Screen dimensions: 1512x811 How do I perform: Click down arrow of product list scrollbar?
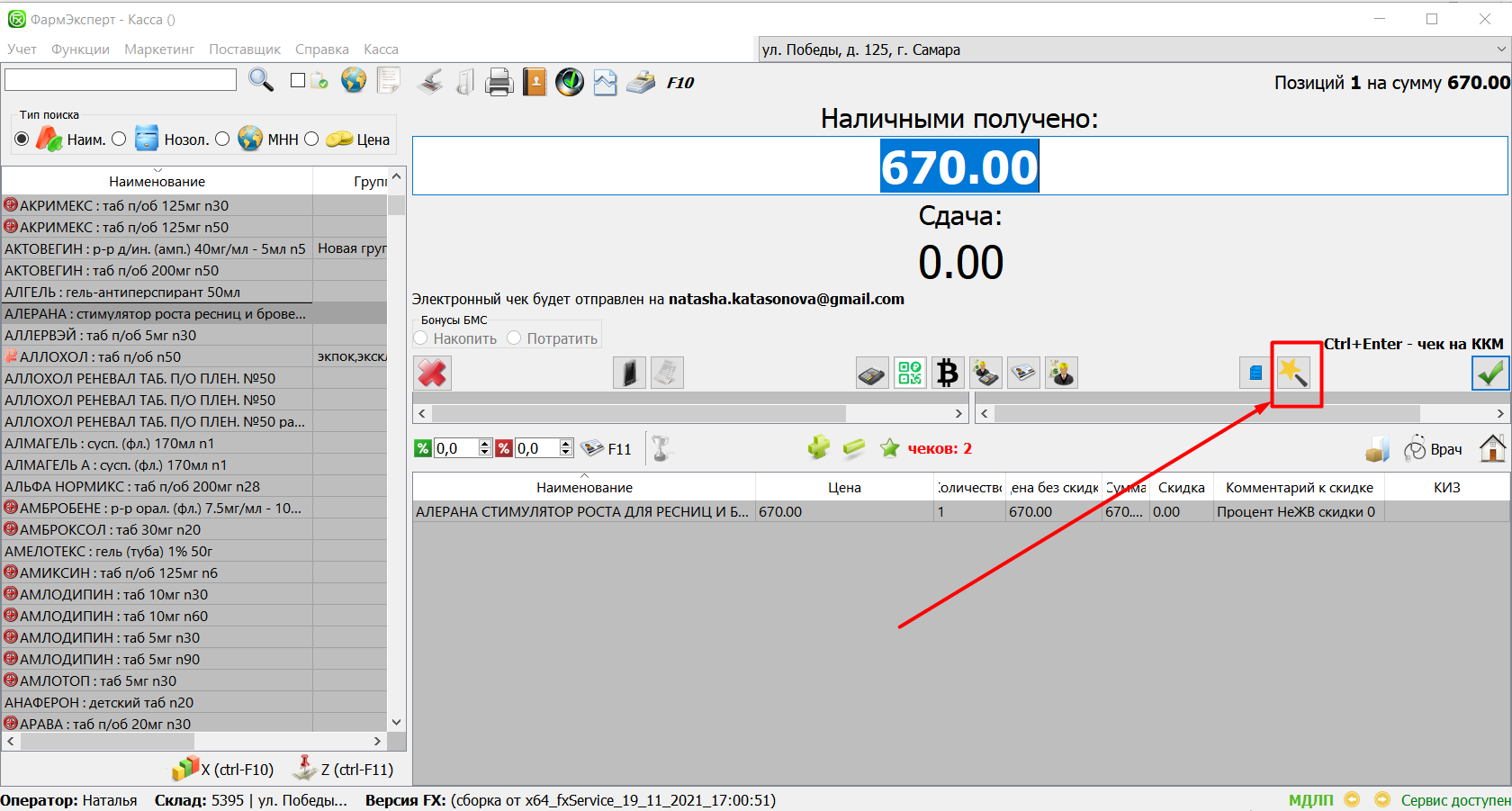[396, 722]
